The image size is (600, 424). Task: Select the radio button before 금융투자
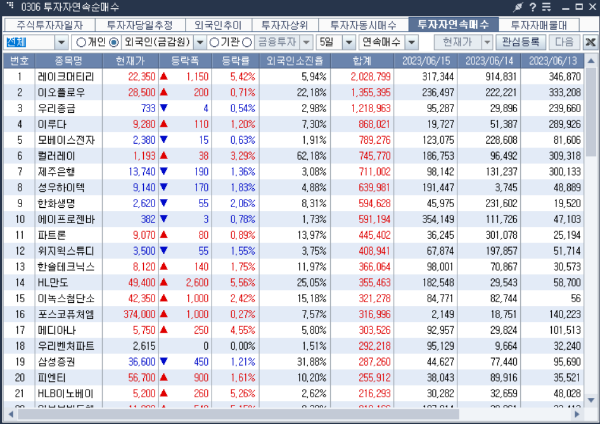247,42
